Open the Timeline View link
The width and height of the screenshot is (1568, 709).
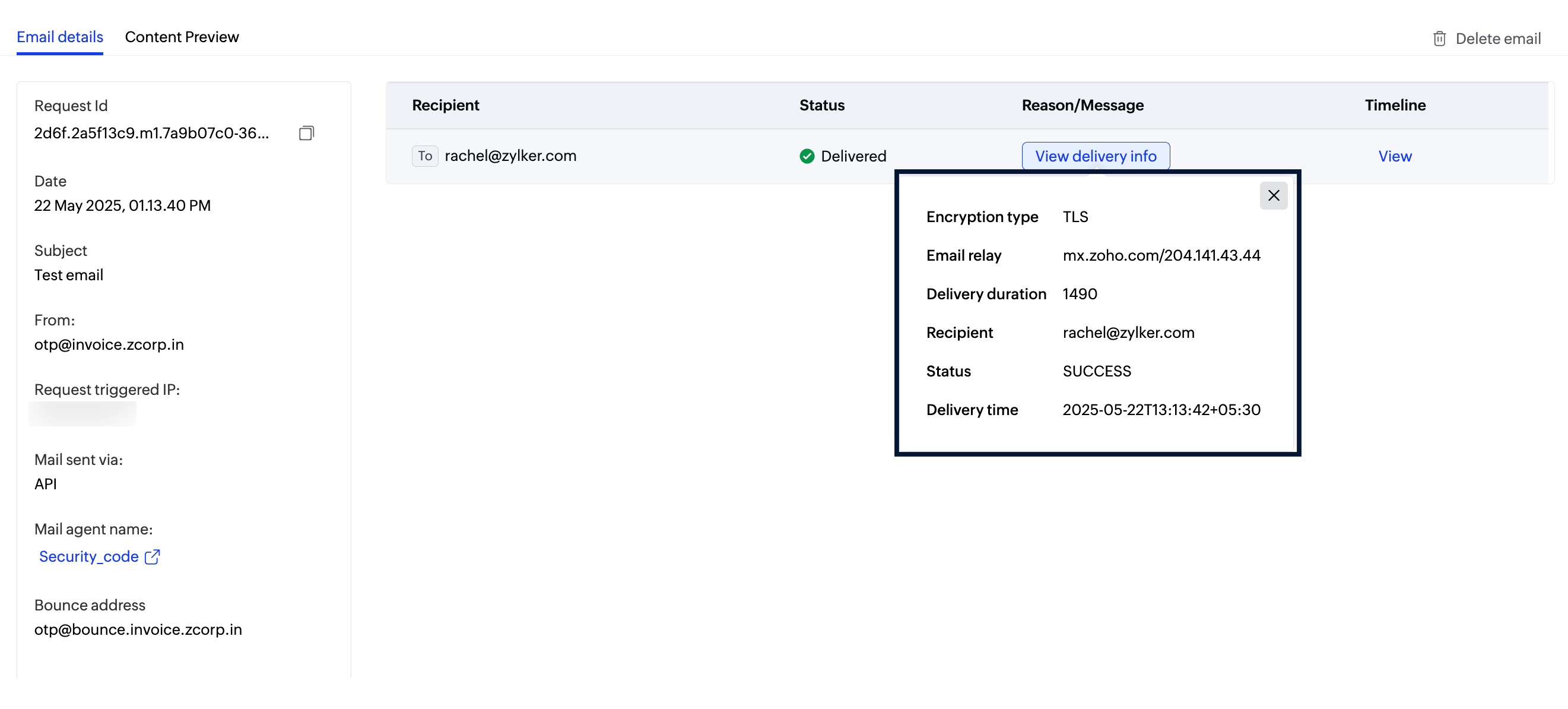(x=1395, y=156)
